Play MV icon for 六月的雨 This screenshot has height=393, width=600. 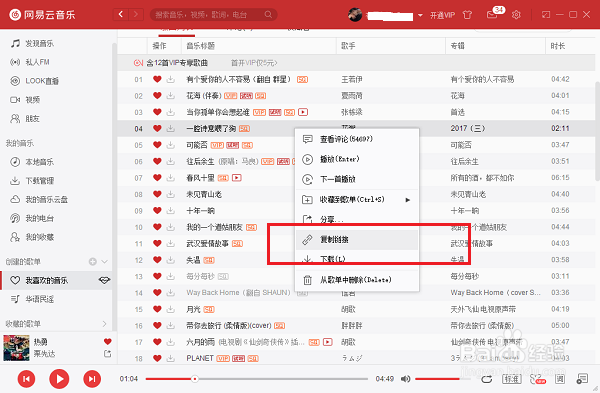tap(328, 342)
